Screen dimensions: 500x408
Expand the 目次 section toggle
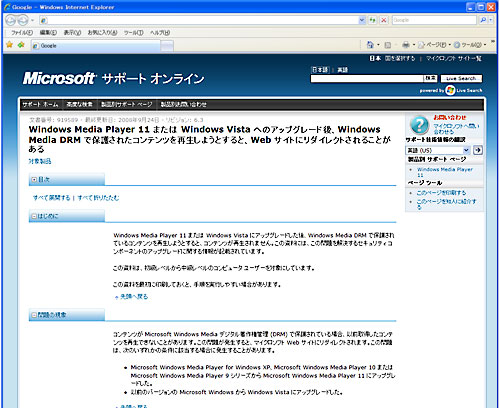(34, 180)
